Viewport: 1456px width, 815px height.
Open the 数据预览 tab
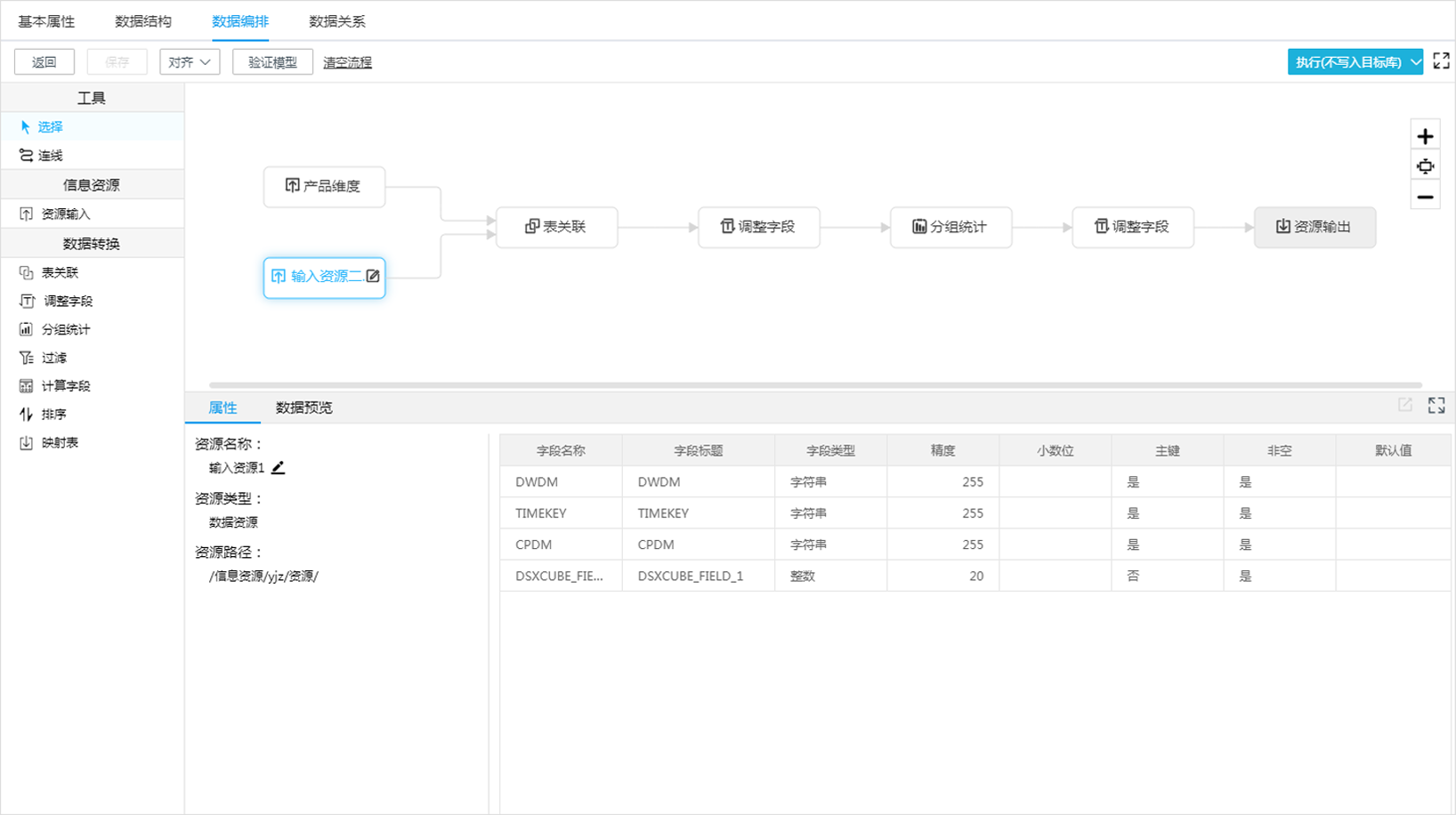pyautogui.click(x=303, y=407)
